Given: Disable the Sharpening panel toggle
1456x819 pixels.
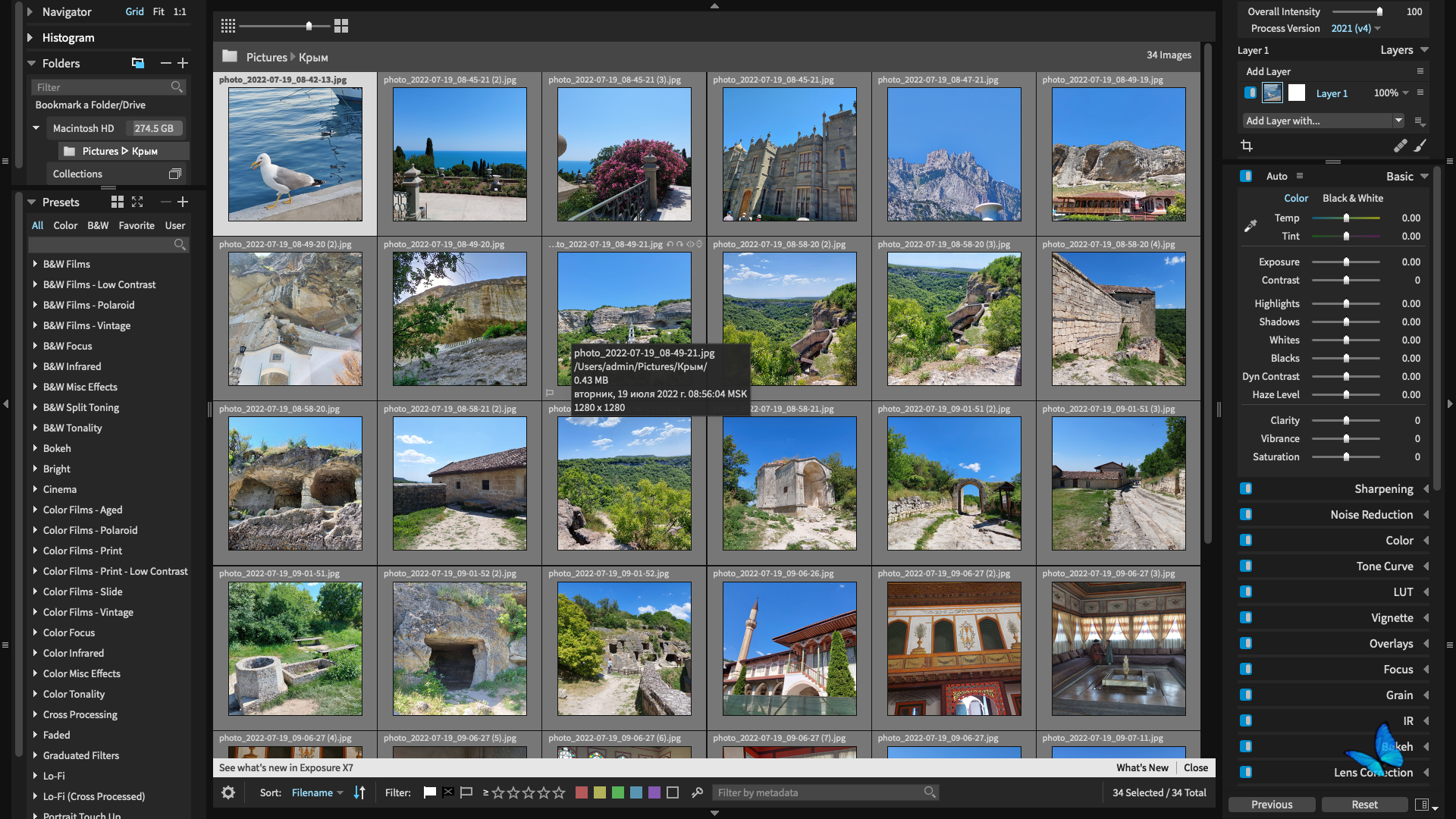Looking at the screenshot, I should [x=1246, y=489].
